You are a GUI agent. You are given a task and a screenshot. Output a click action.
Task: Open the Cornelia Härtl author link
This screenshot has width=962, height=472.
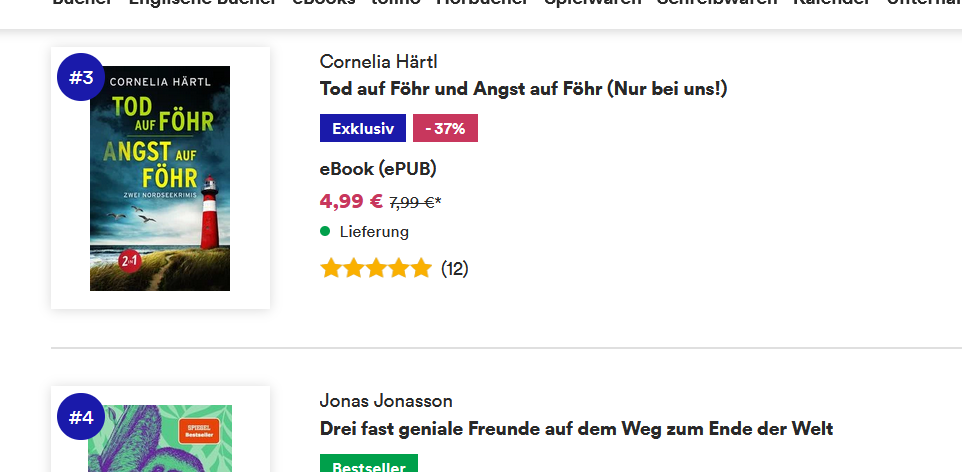pyautogui.click(x=379, y=61)
